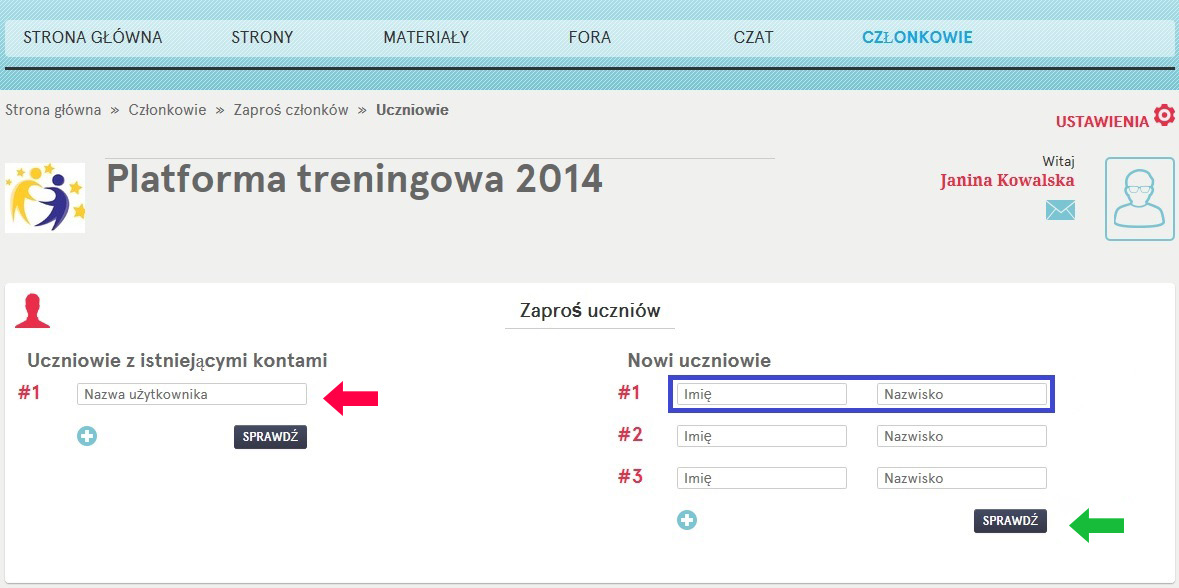Click the Platforma treningowa logo image
Screen dimensions: 1179x588
[x=45, y=198]
